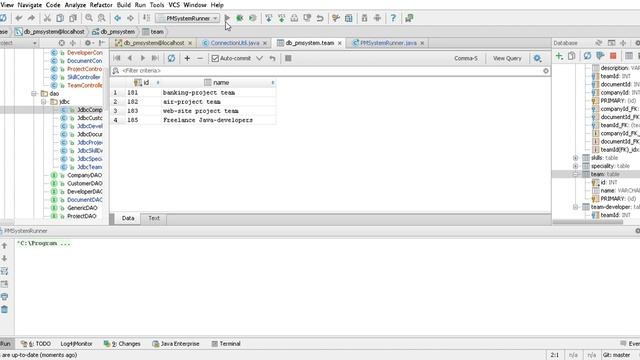
Task: Run PMSystemRunner with the green play icon
Action: (x=227, y=18)
